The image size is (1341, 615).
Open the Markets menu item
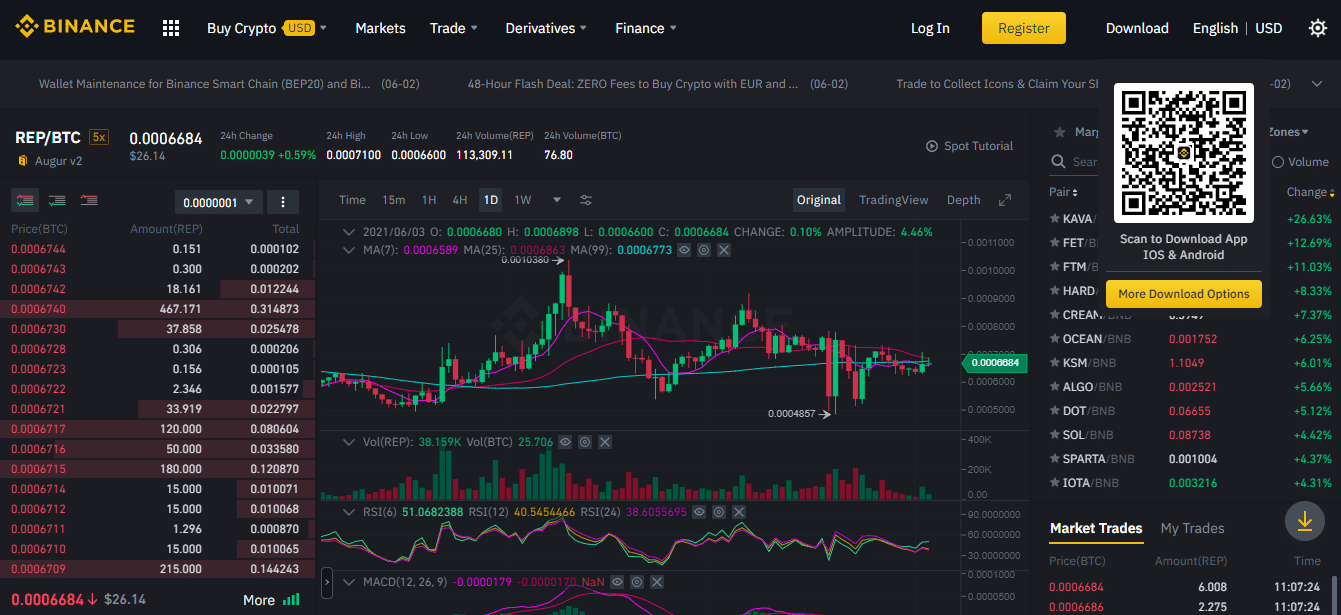pyautogui.click(x=380, y=28)
